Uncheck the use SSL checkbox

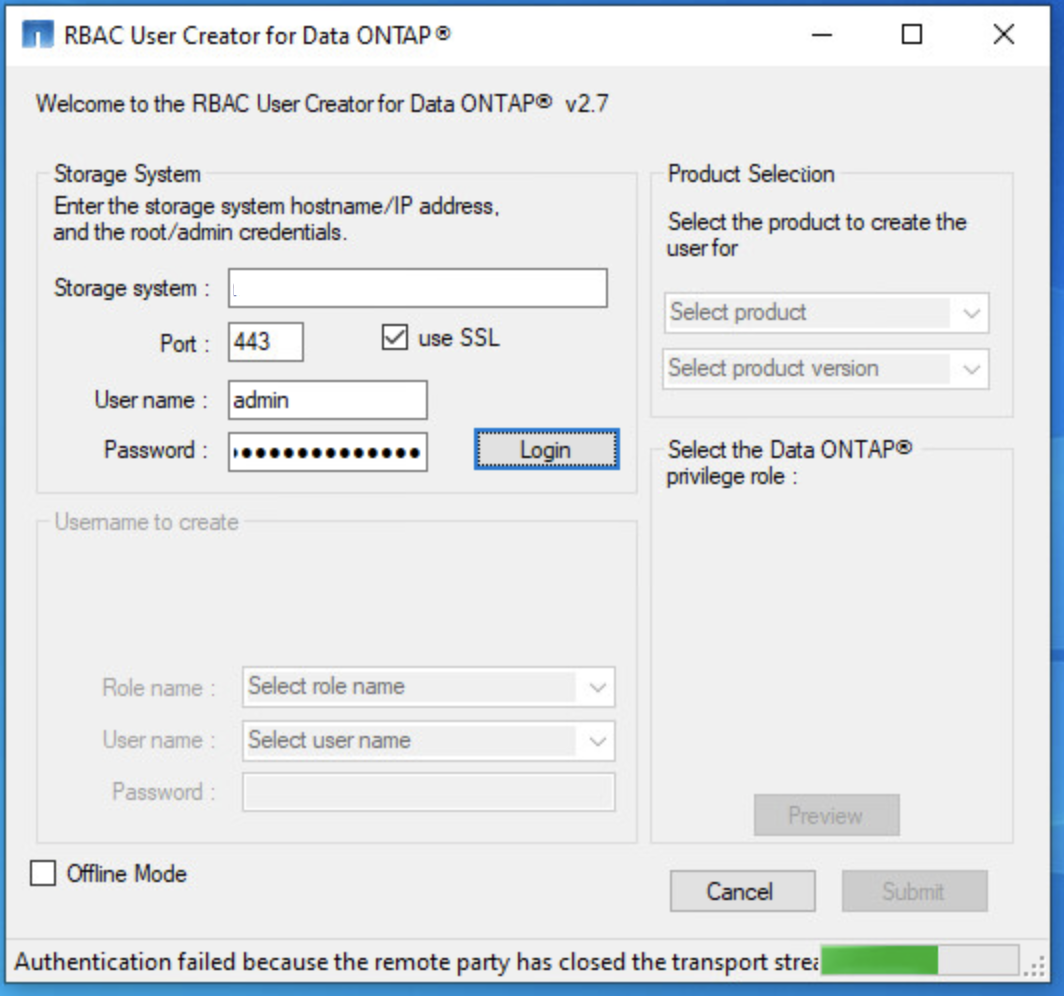(394, 337)
